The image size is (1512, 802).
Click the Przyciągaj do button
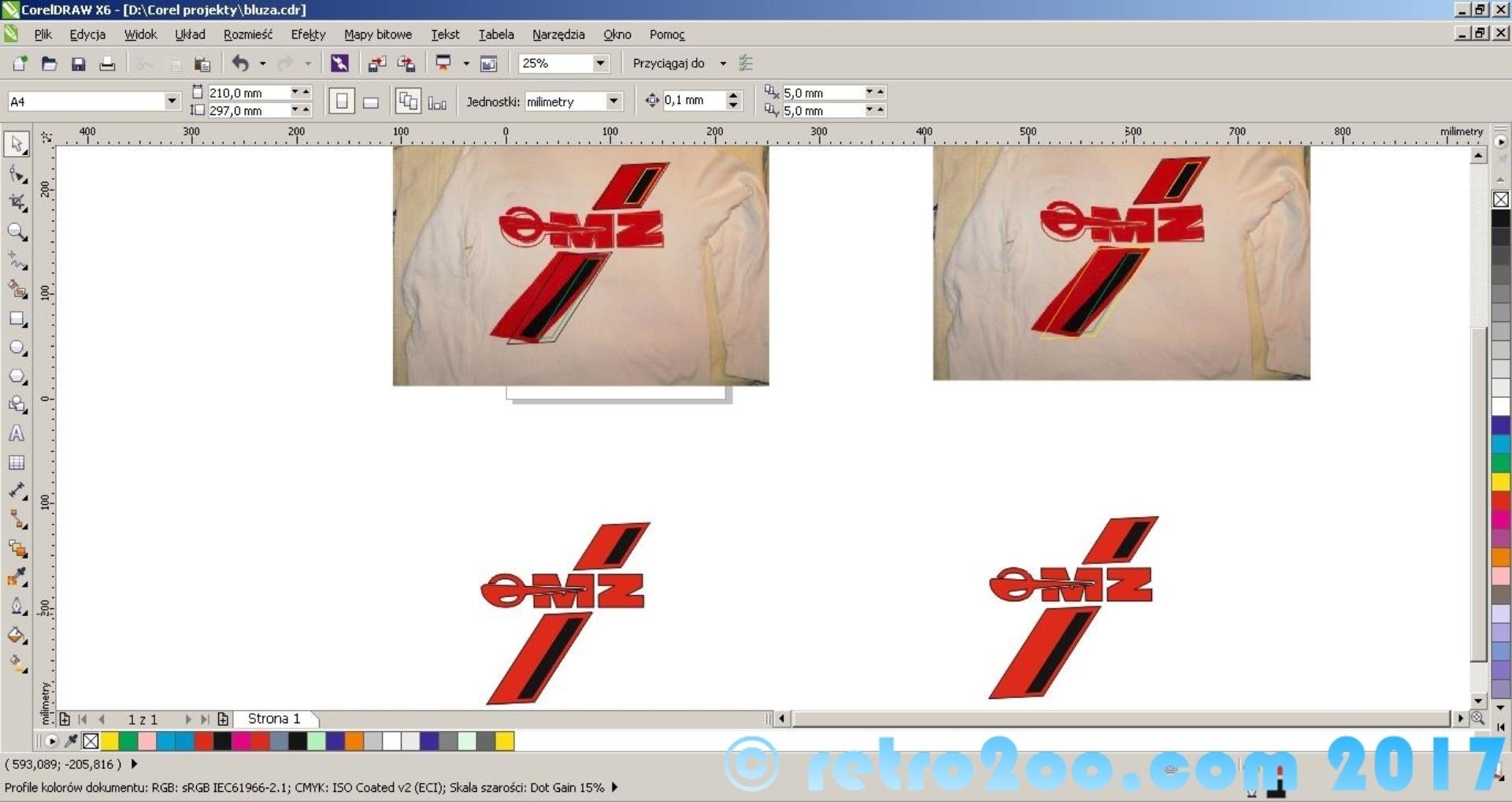669,63
